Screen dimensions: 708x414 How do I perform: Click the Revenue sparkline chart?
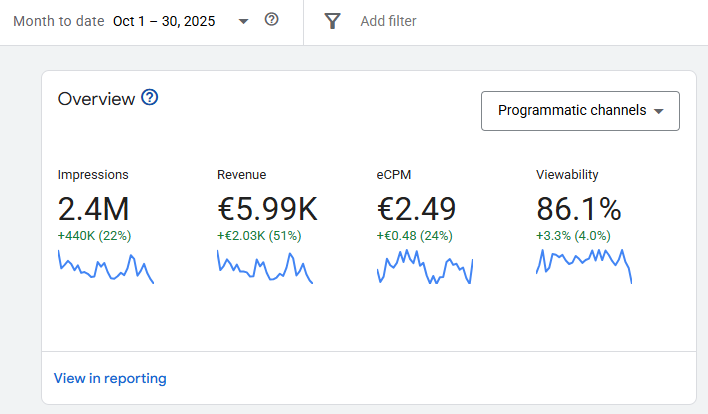(264, 267)
